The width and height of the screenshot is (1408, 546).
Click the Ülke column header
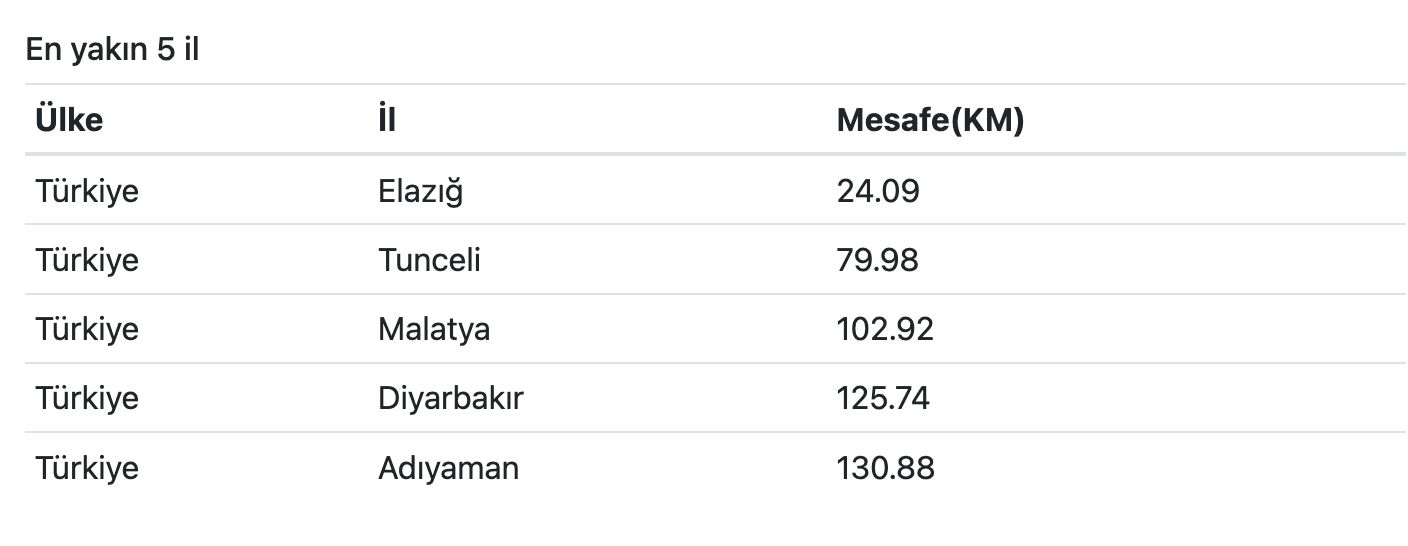69,120
